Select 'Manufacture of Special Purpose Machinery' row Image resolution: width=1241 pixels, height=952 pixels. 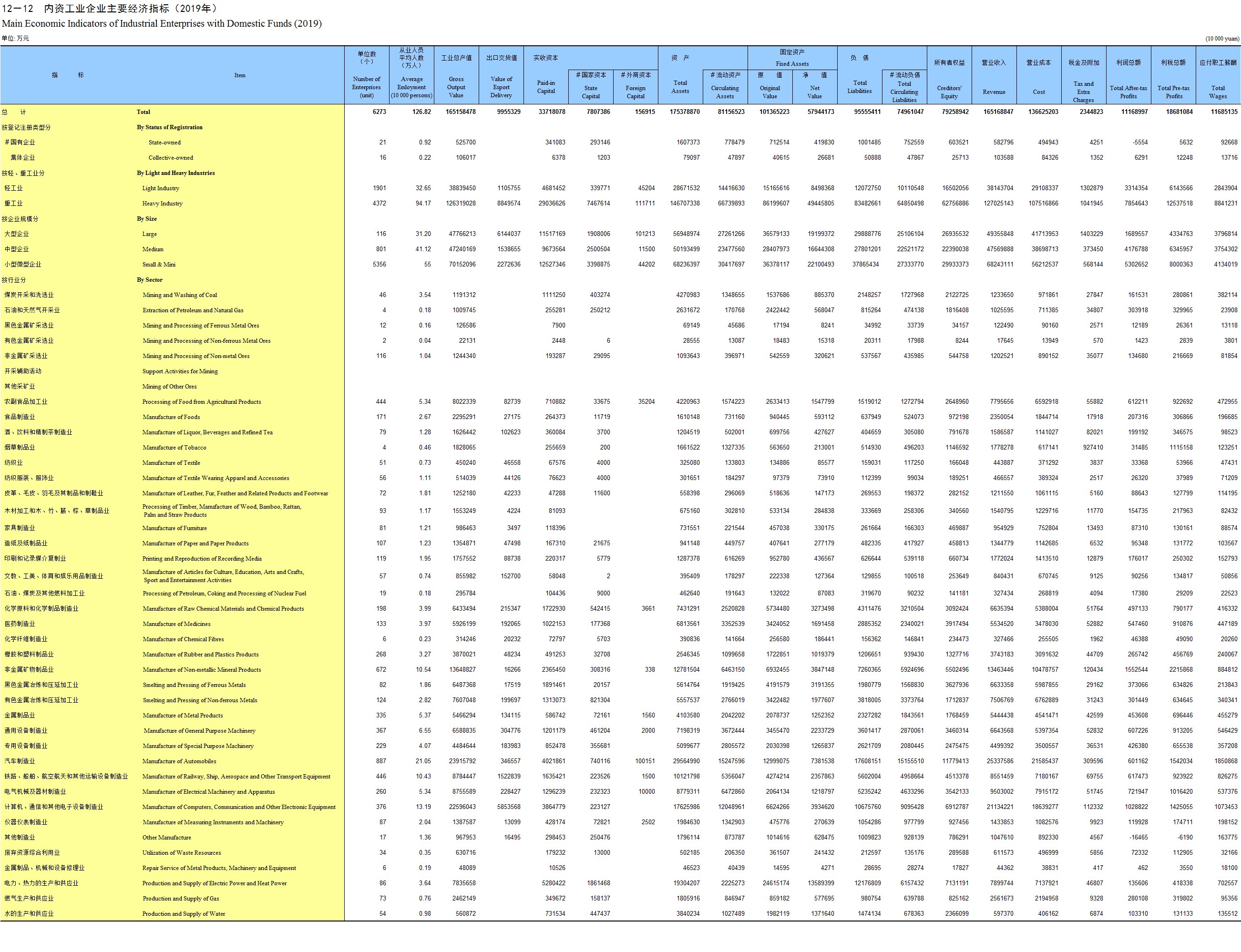pos(198,747)
